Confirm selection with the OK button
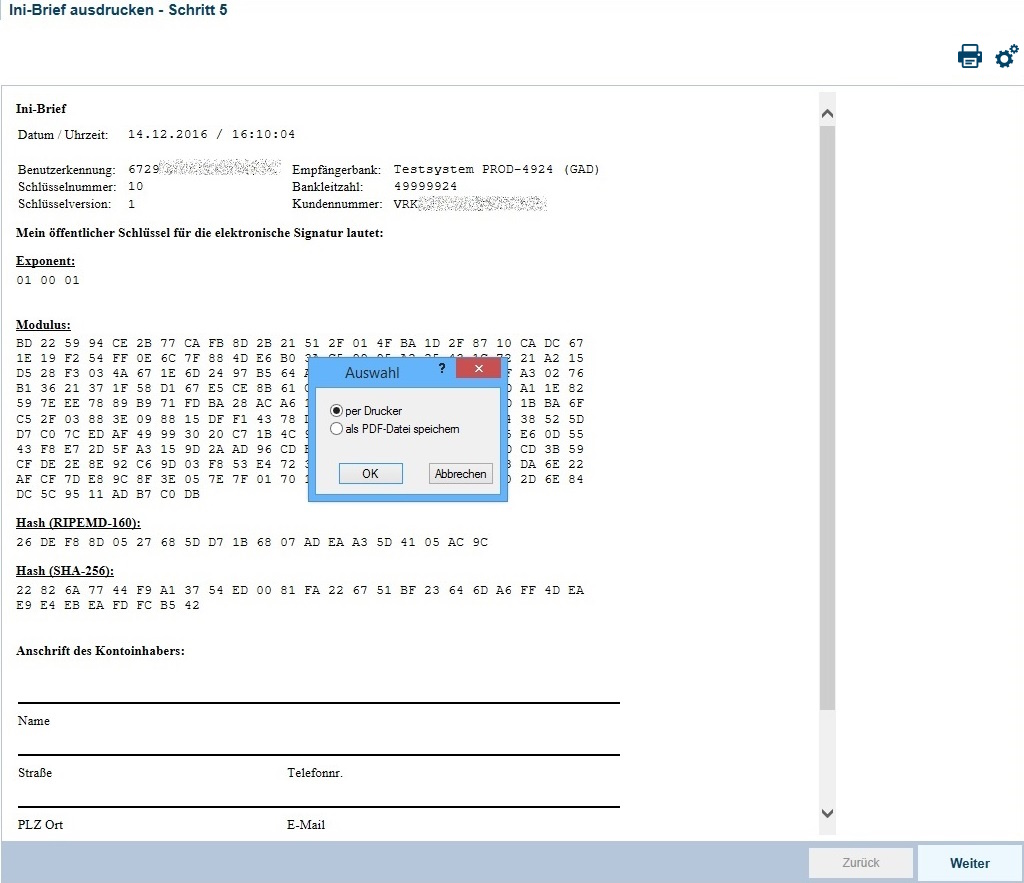 pos(370,474)
